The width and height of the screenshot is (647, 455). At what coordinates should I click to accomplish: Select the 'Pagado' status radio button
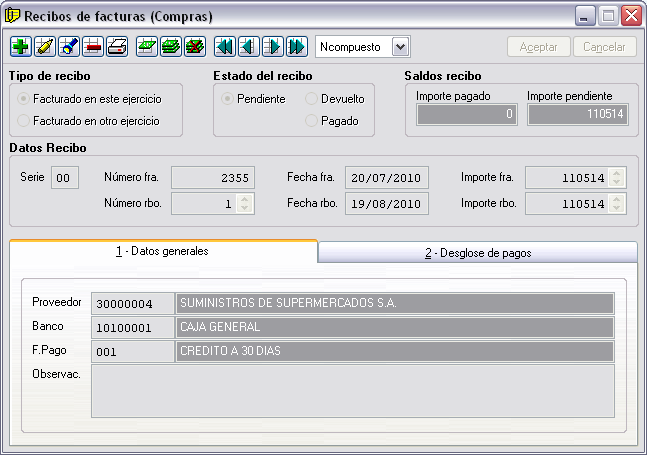click(311, 121)
